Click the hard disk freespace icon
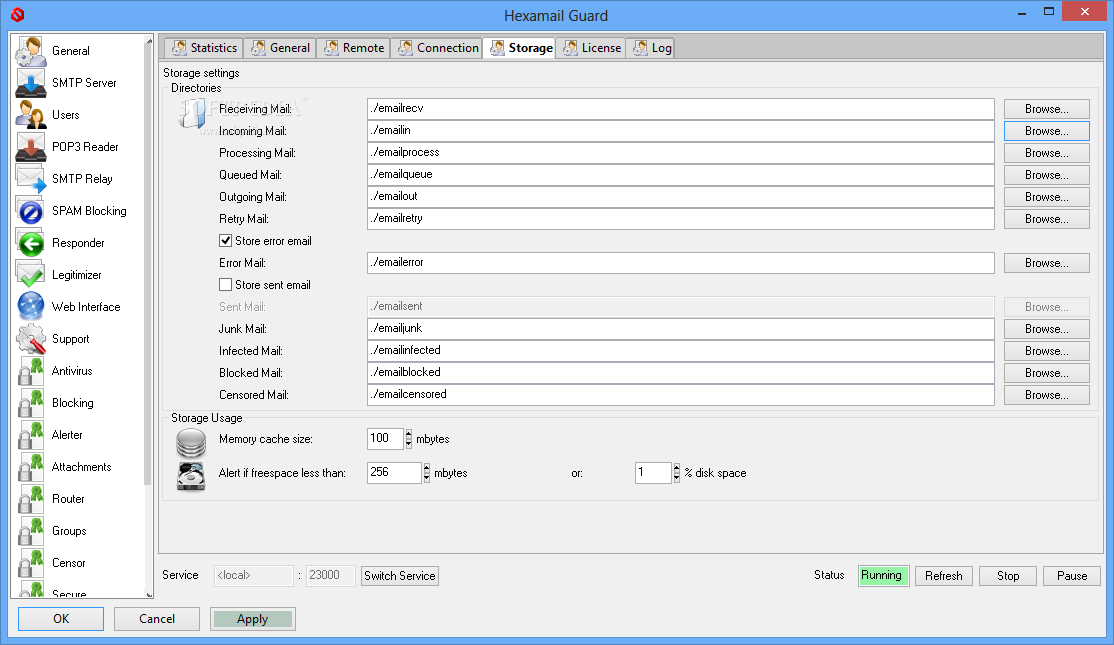The width and height of the screenshot is (1114, 645). click(191, 476)
